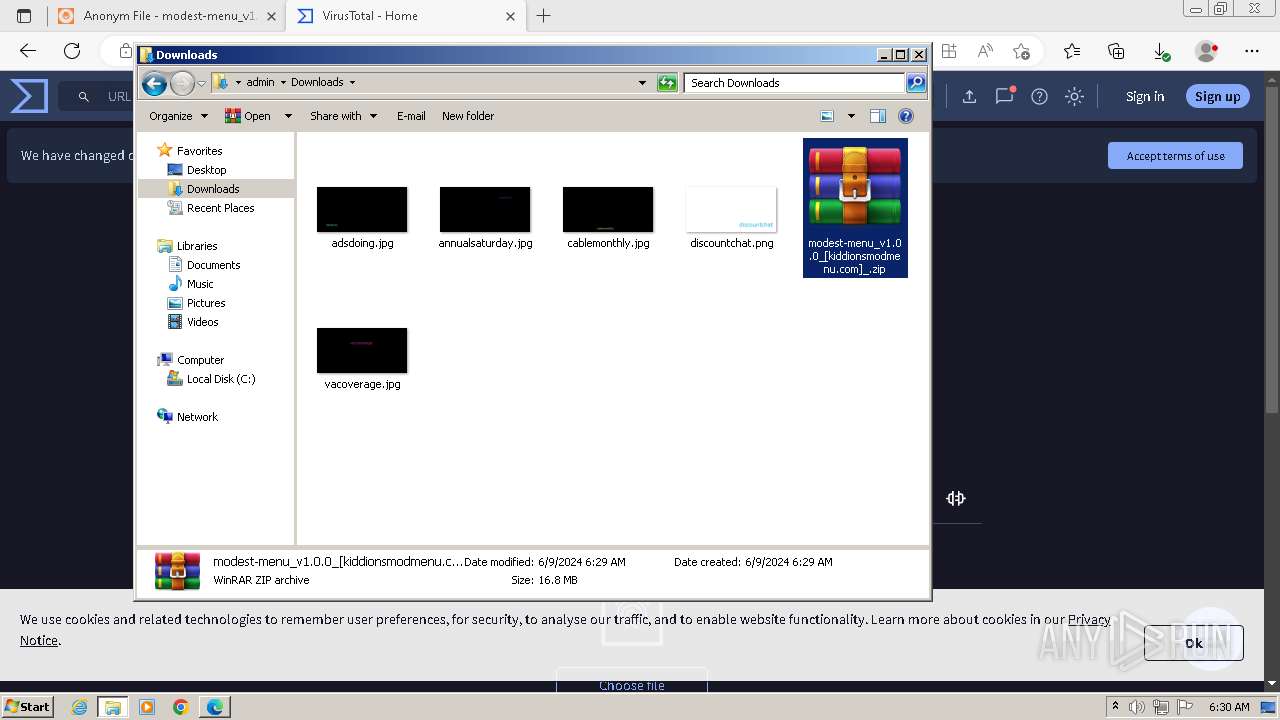1280x720 pixels.
Task: Click the Sign in link
Action: (x=1145, y=96)
